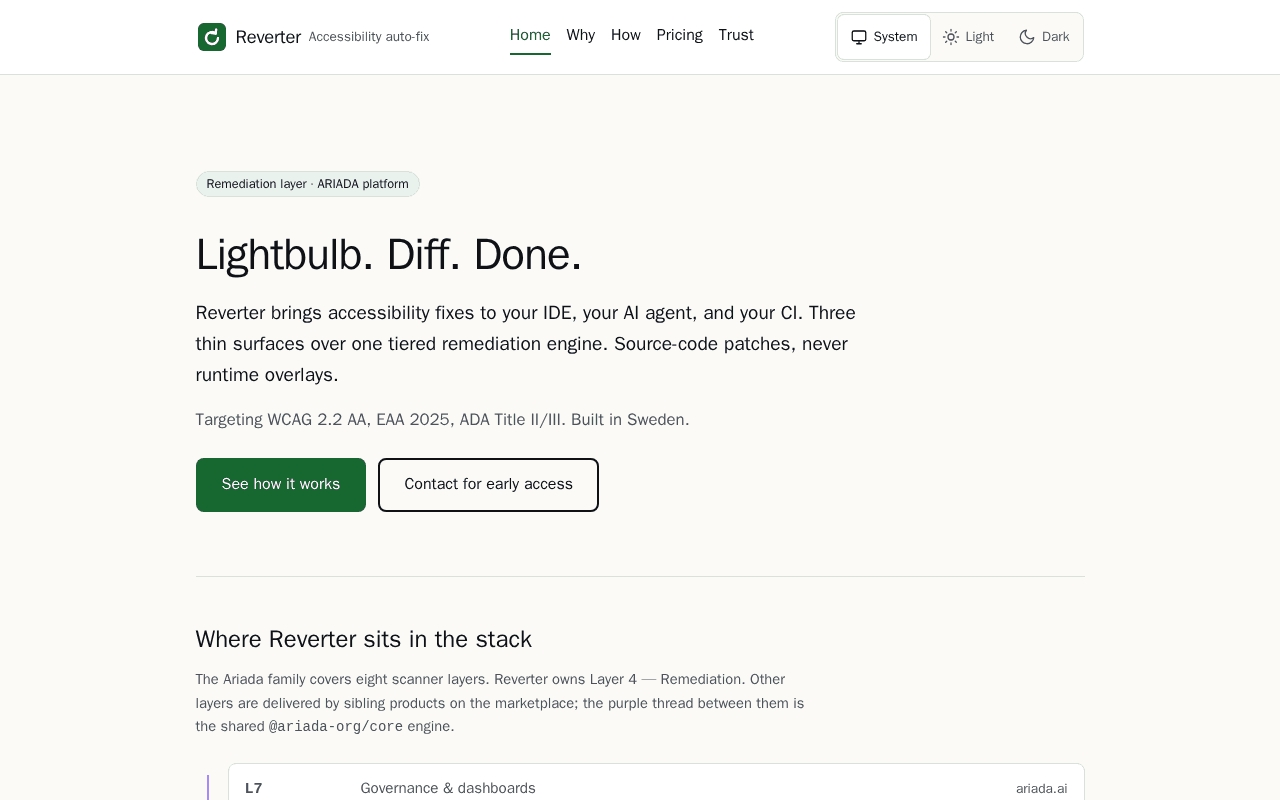Viewport: 1280px width, 800px height.
Task: Click the Targeting WCAG 2.2 AA line
Action: pos(443,420)
